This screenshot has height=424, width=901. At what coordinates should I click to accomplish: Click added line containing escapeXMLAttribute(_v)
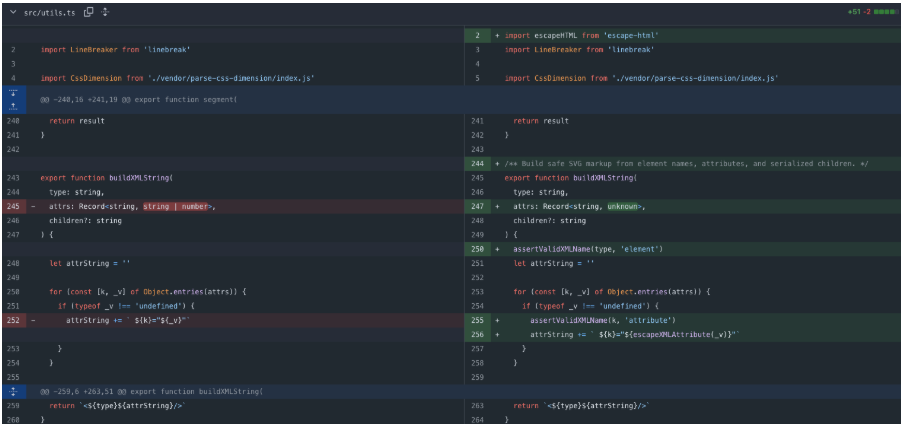pos(683,334)
